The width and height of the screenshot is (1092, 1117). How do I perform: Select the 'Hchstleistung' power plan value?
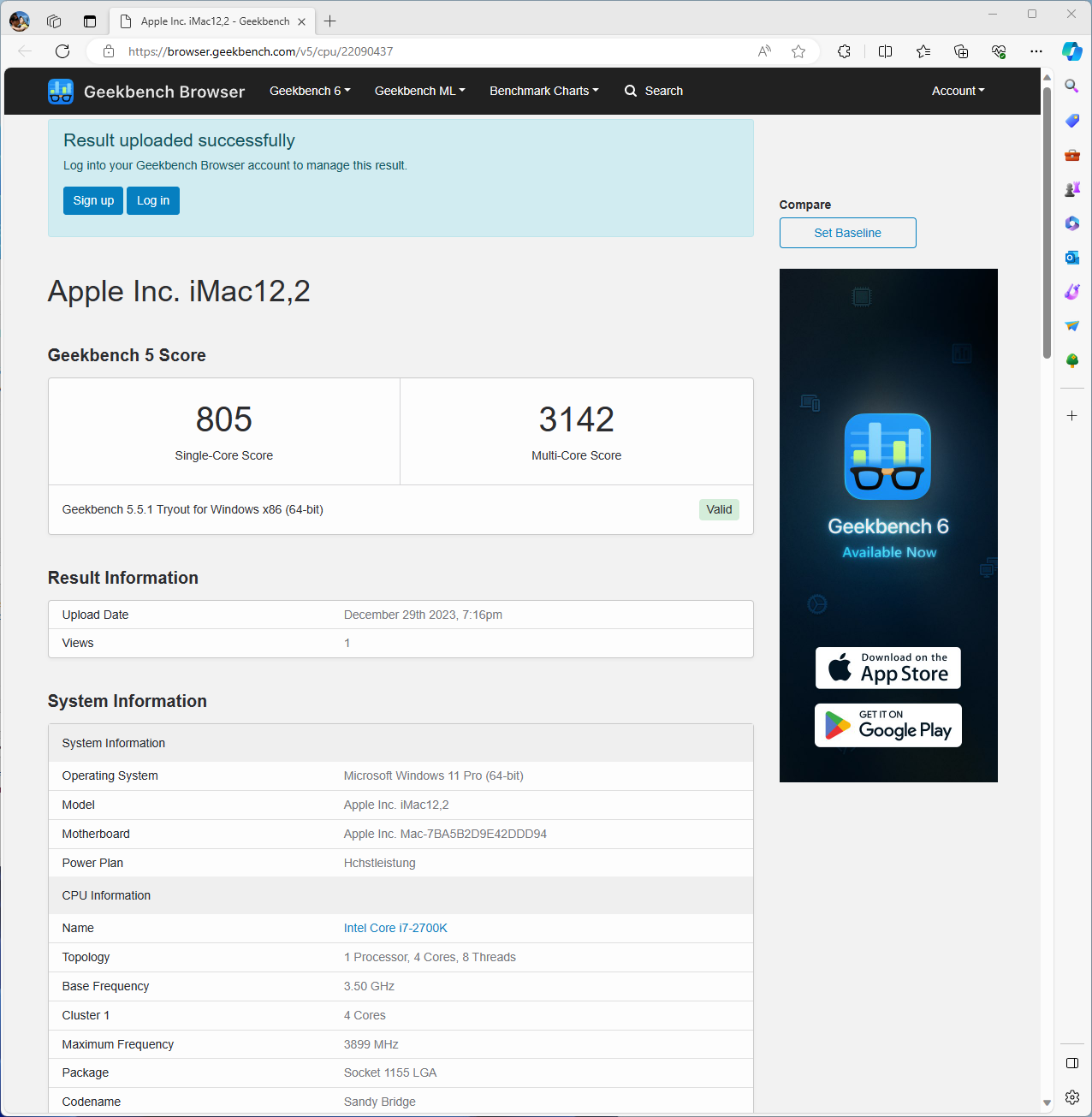click(380, 863)
